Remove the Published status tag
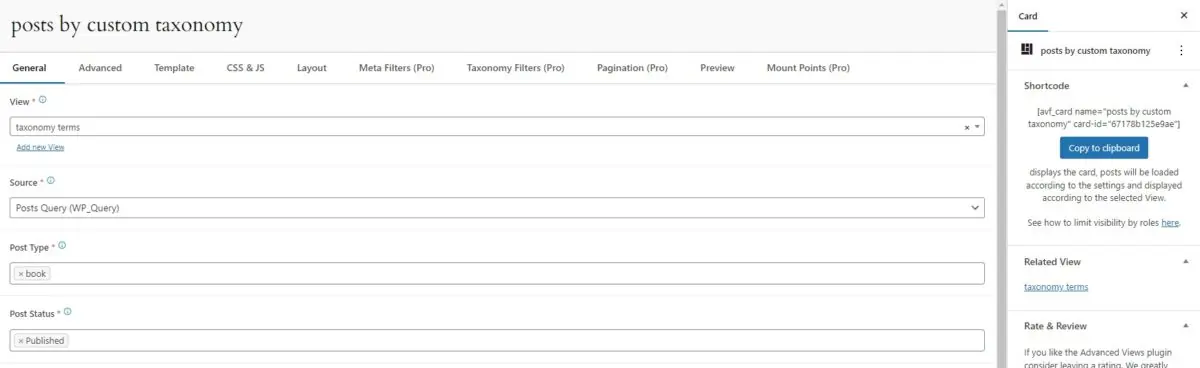This screenshot has width=1200, height=368. pyautogui.click(x=20, y=340)
